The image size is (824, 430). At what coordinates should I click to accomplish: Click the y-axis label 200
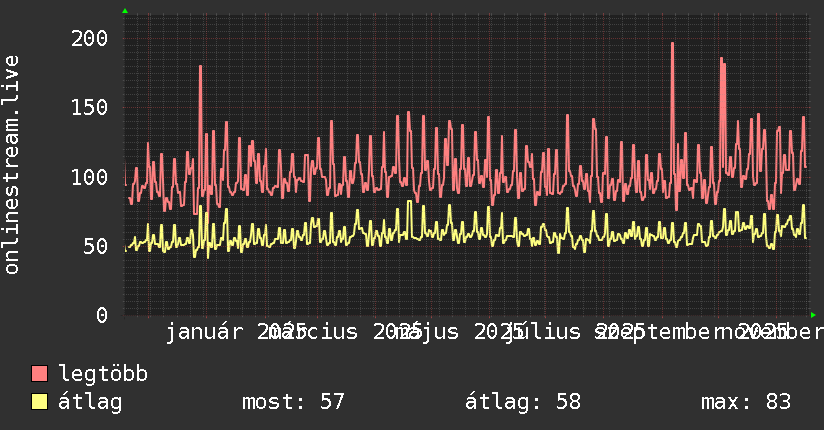click(89, 38)
